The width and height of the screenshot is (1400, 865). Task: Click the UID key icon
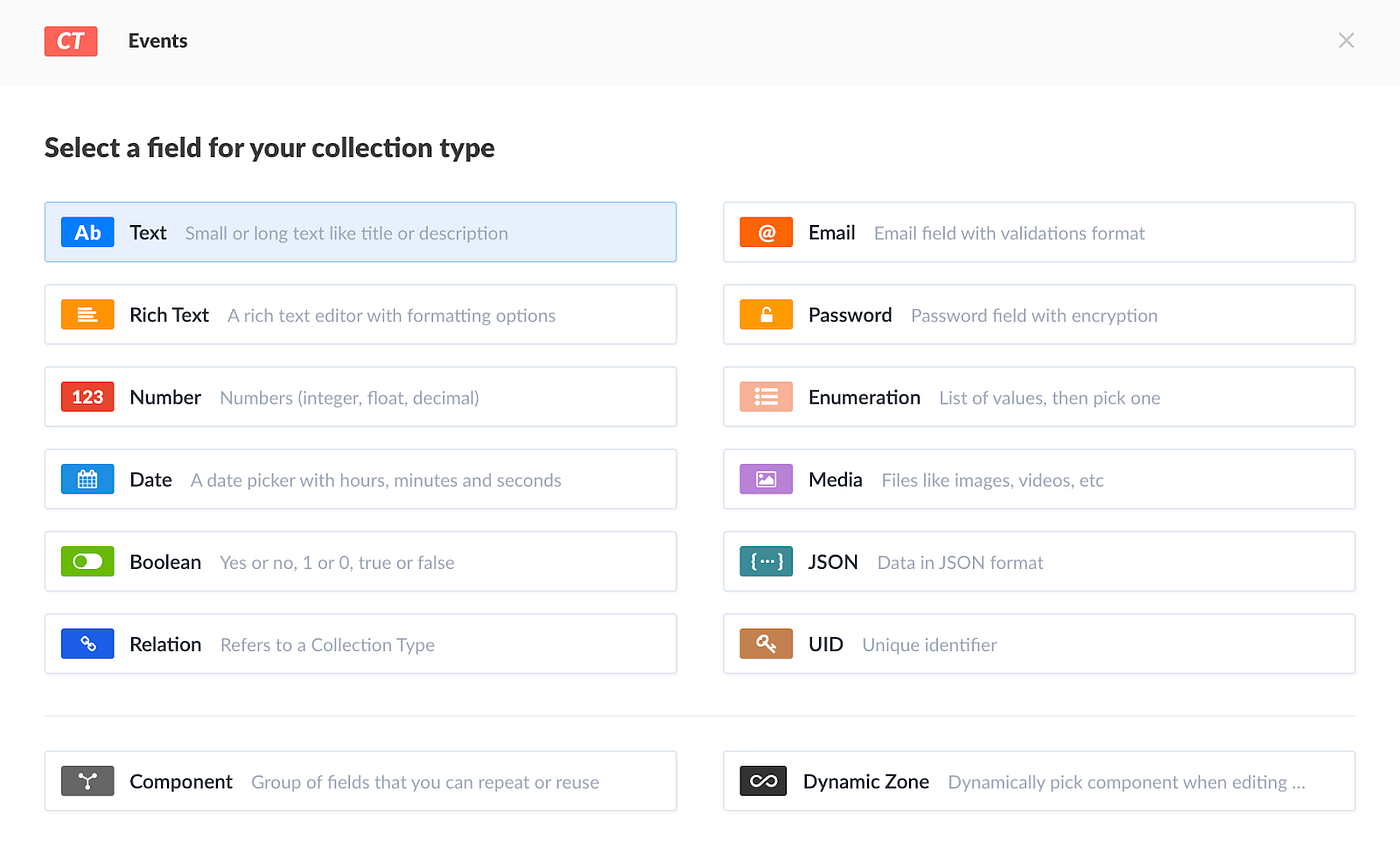point(766,643)
